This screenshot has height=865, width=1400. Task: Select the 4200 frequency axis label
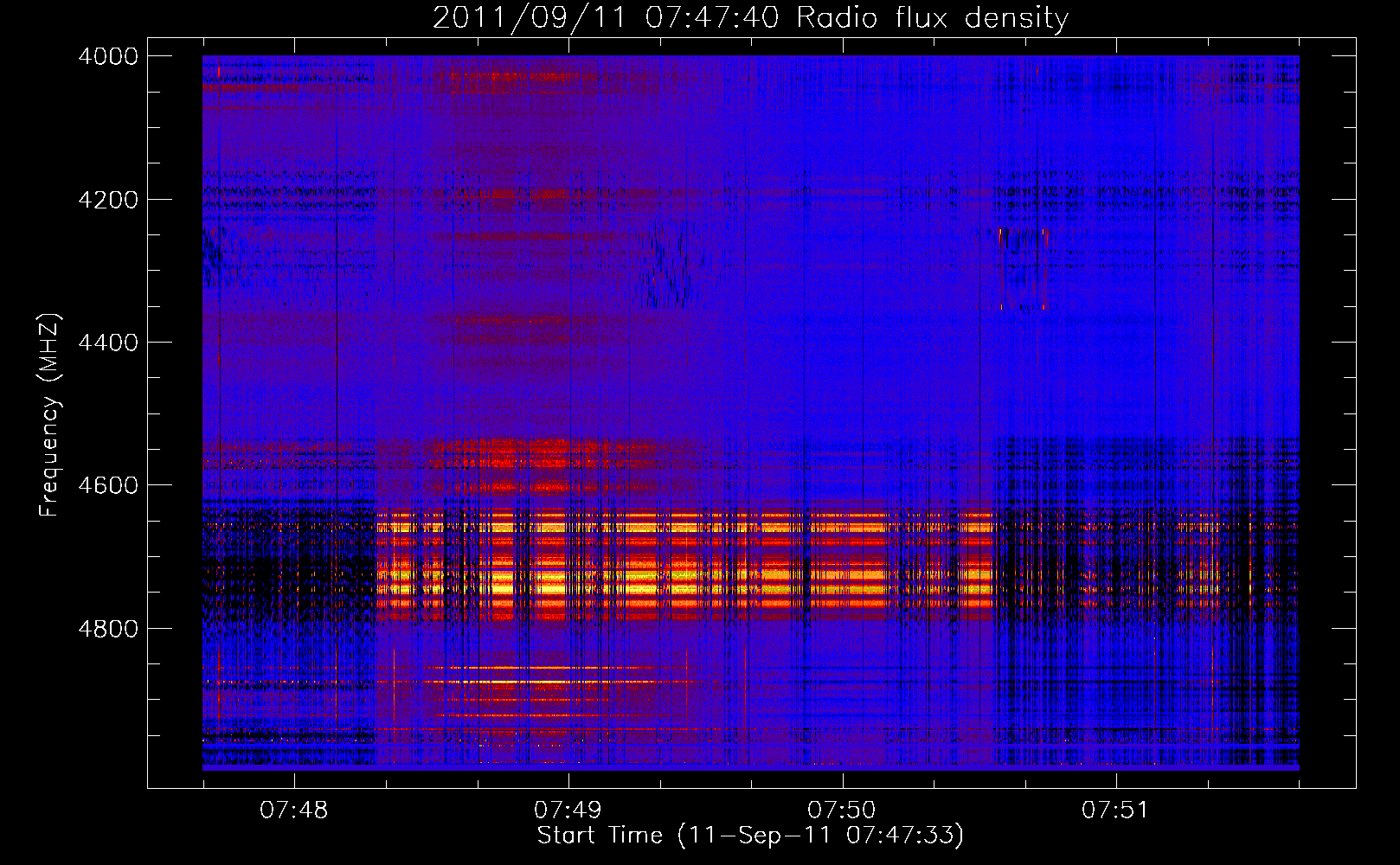click(x=108, y=200)
